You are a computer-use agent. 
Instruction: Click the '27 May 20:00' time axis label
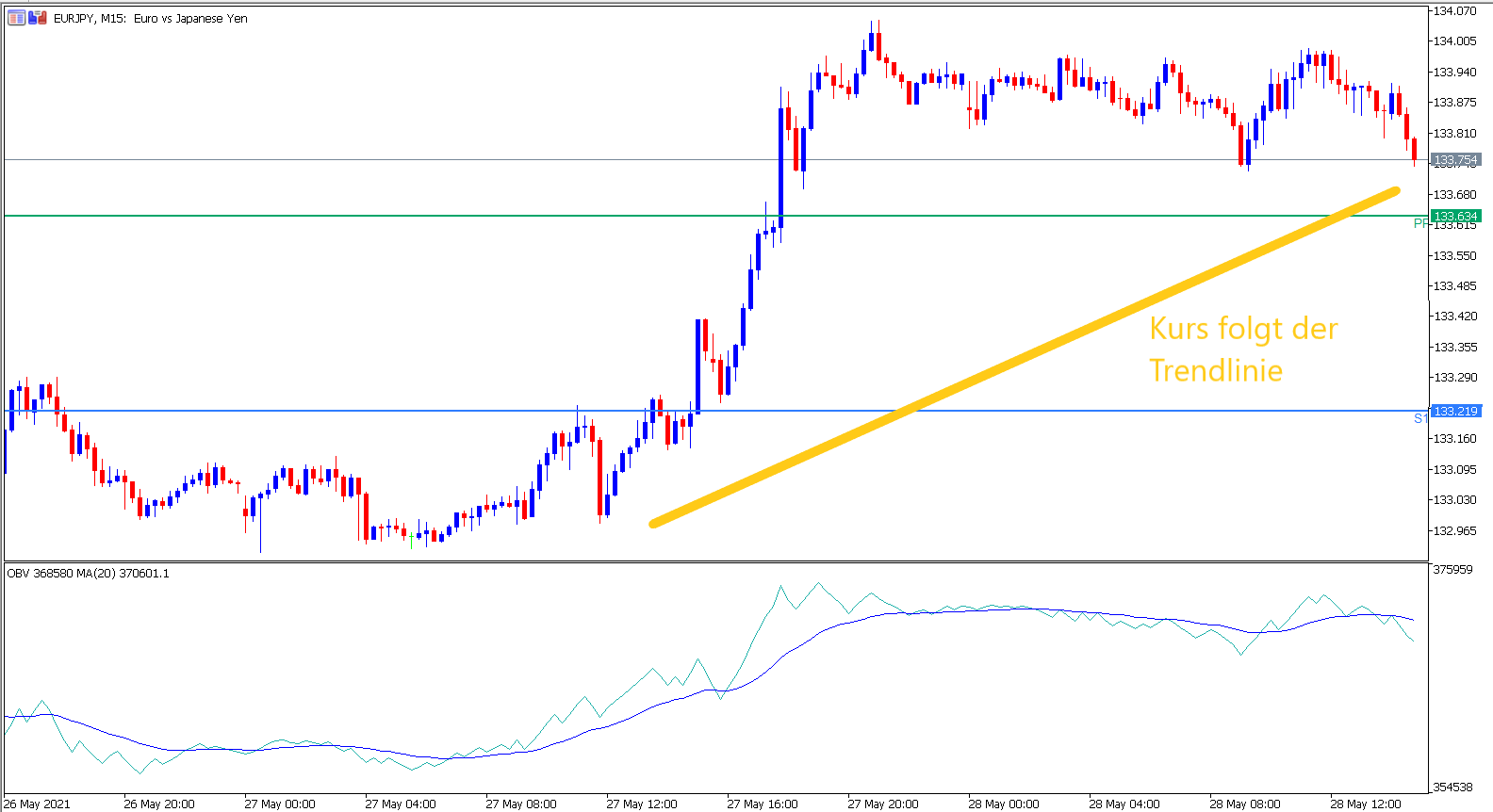point(883,804)
